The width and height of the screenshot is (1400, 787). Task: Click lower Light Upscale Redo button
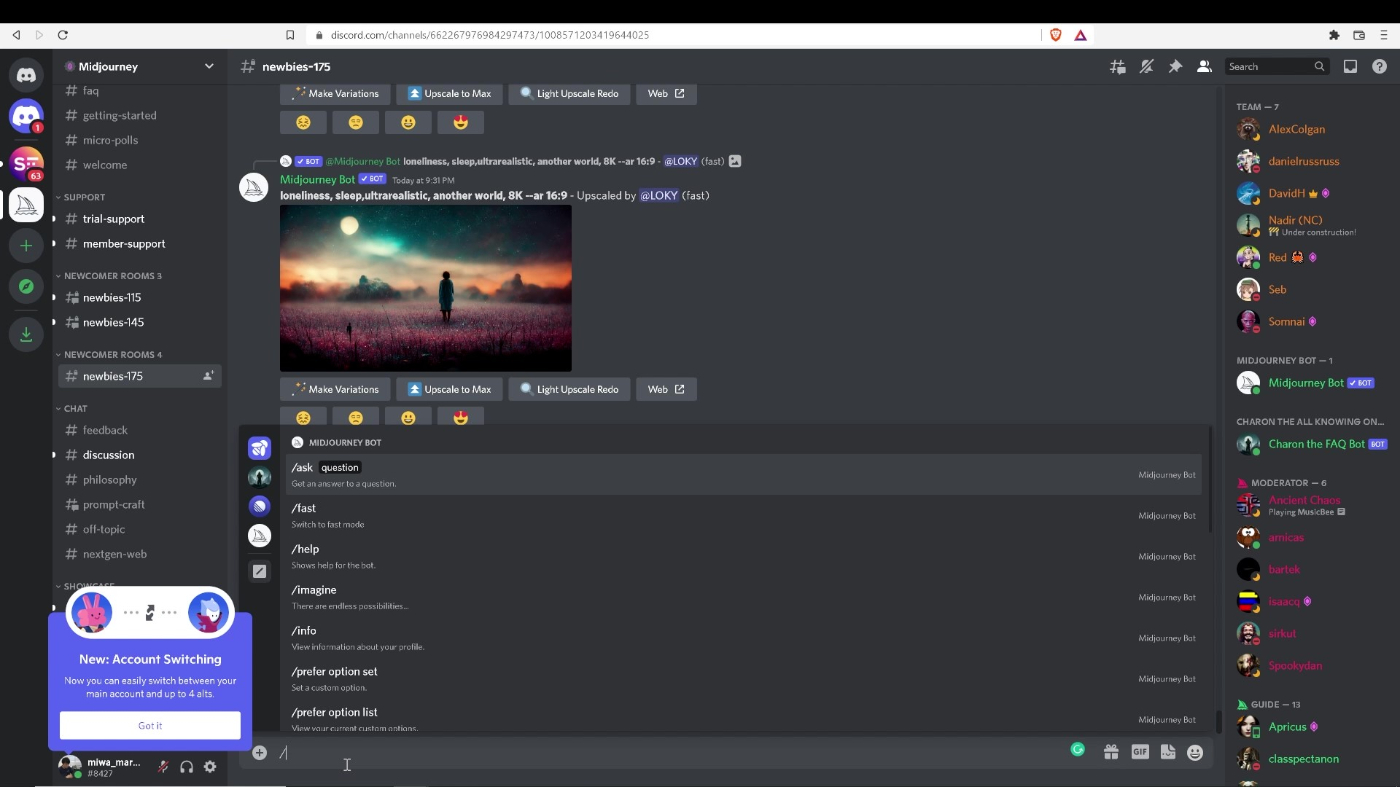click(569, 389)
